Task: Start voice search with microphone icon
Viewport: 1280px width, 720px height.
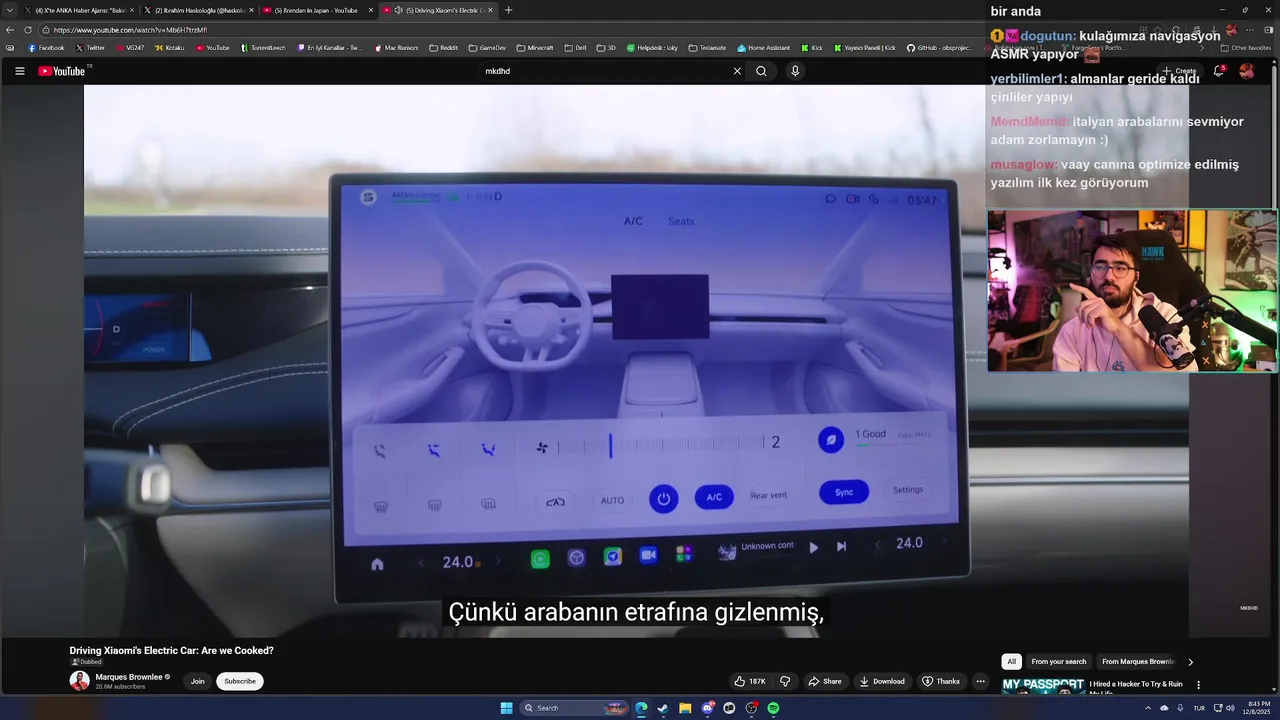Action: pos(795,71)
